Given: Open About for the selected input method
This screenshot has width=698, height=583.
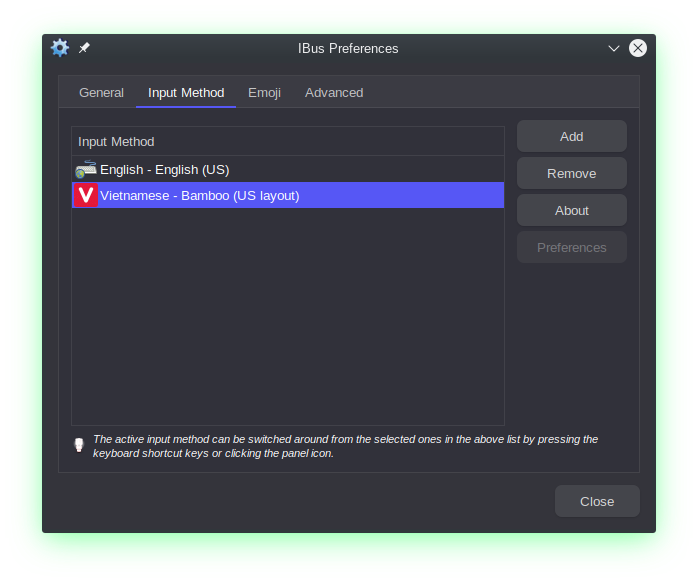Looking at the screenshot, I should pyautogui.click(x=571, y=210).
